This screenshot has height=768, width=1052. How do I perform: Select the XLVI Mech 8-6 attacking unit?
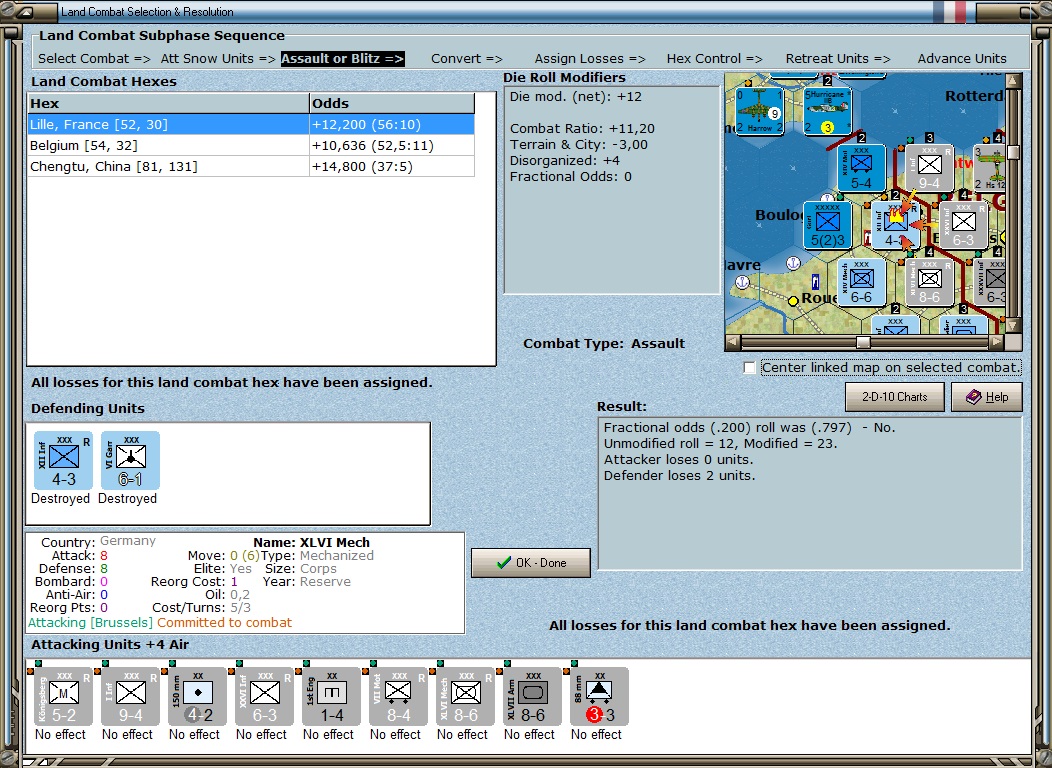tap(466, 696)
